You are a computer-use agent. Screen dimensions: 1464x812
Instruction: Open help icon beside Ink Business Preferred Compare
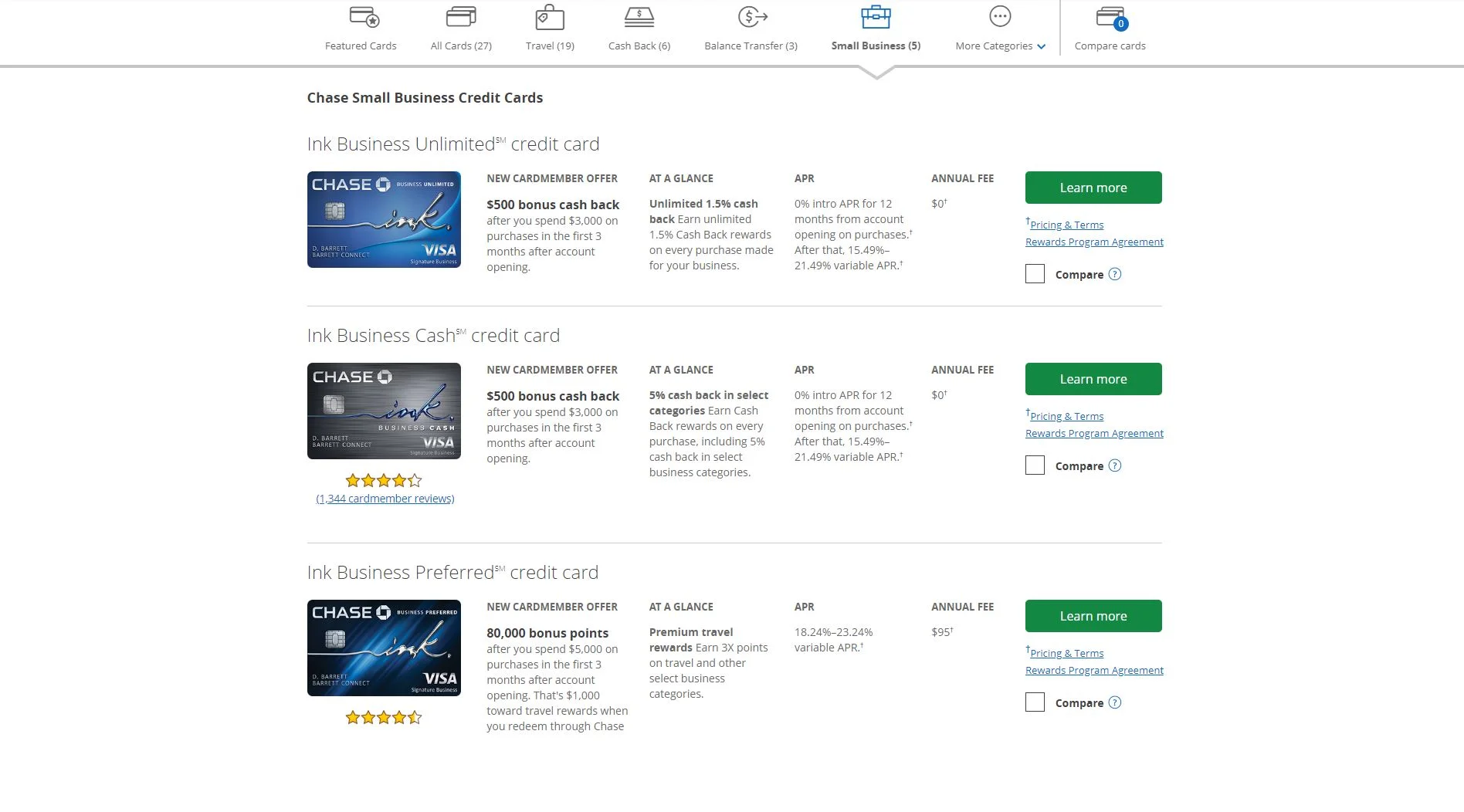pyautogui.click(x=1114, y=702)
